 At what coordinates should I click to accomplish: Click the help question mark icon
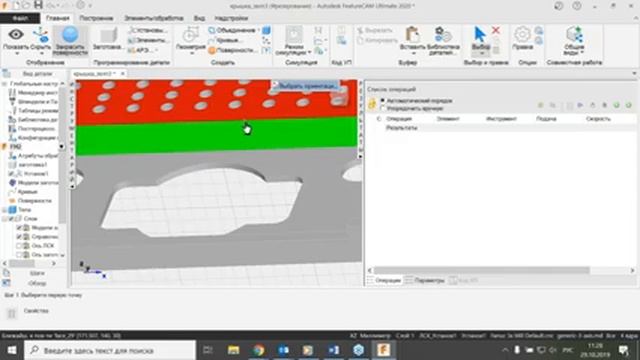[576, 6]
